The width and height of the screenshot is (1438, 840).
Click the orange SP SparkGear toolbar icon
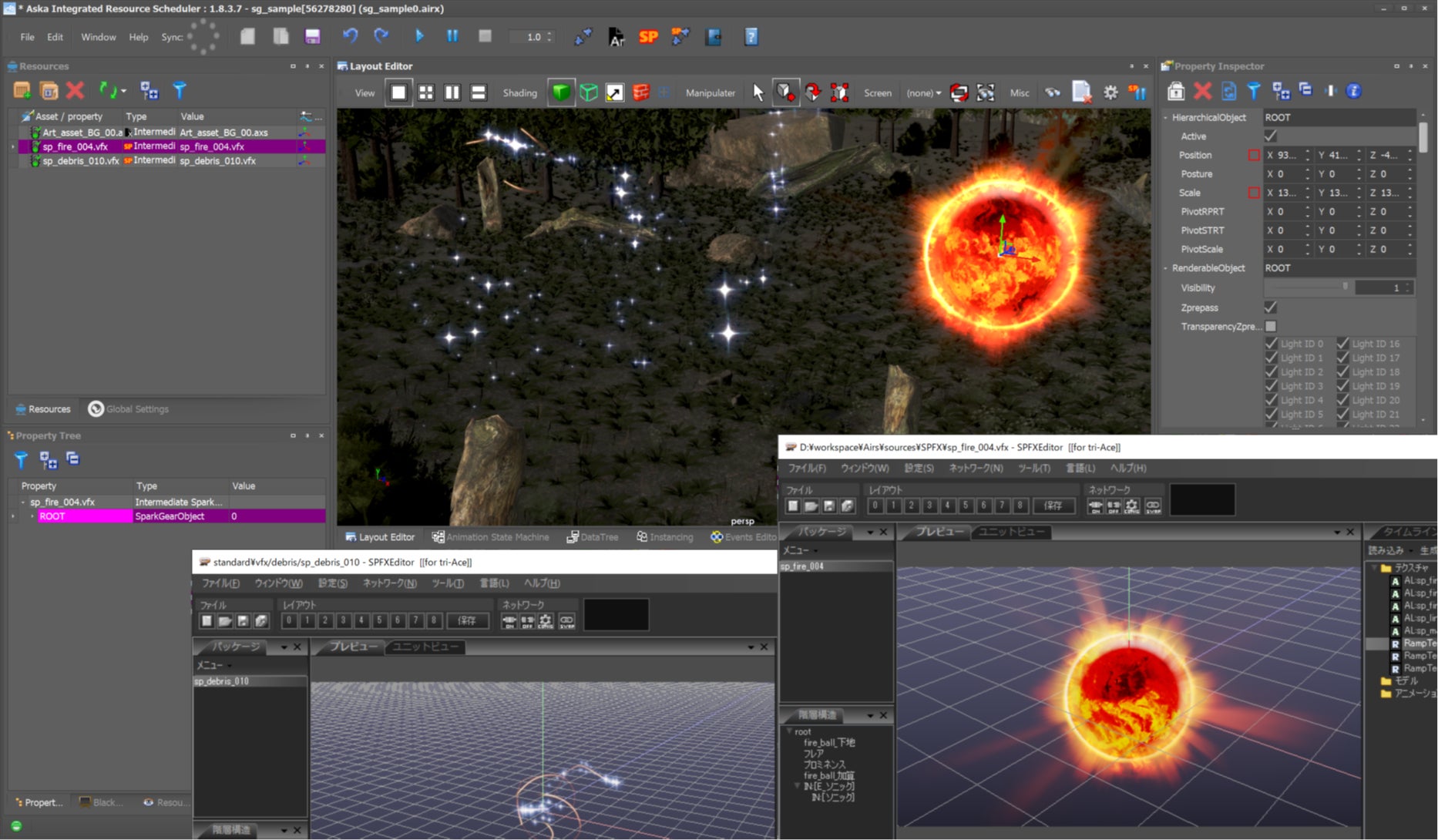pos(648,36)
